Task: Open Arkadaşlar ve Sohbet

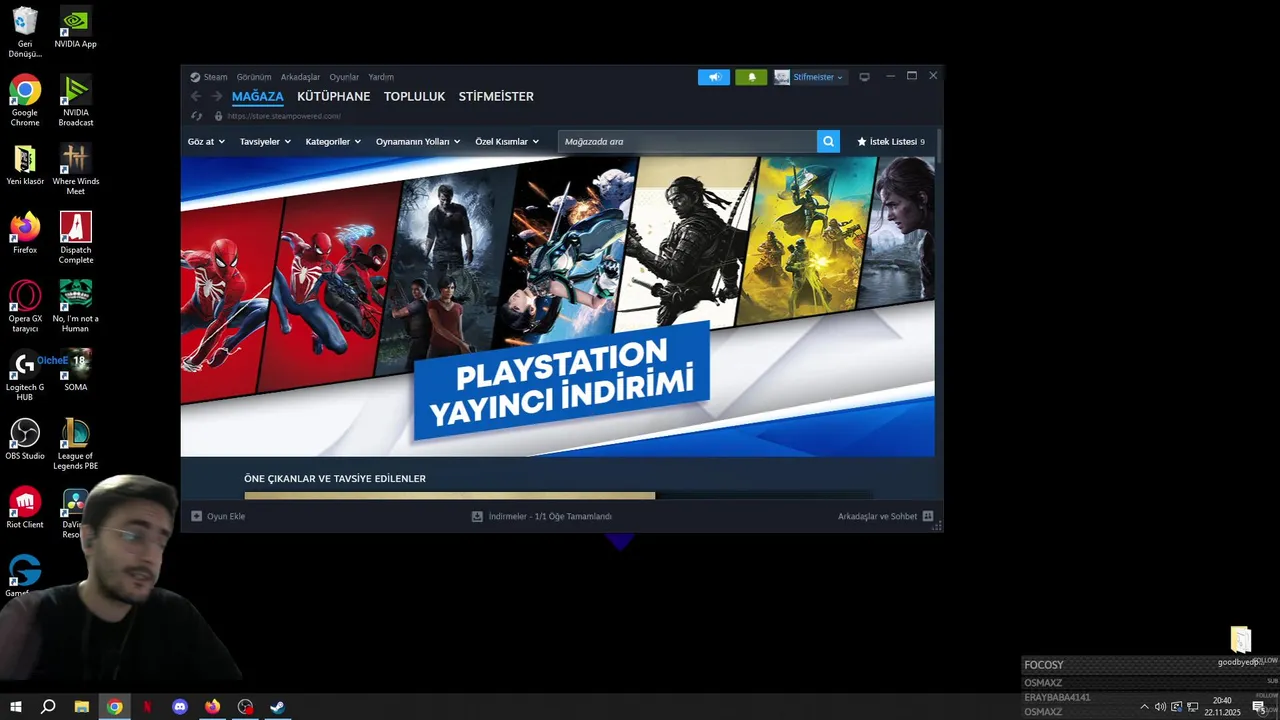Action: 885,517
